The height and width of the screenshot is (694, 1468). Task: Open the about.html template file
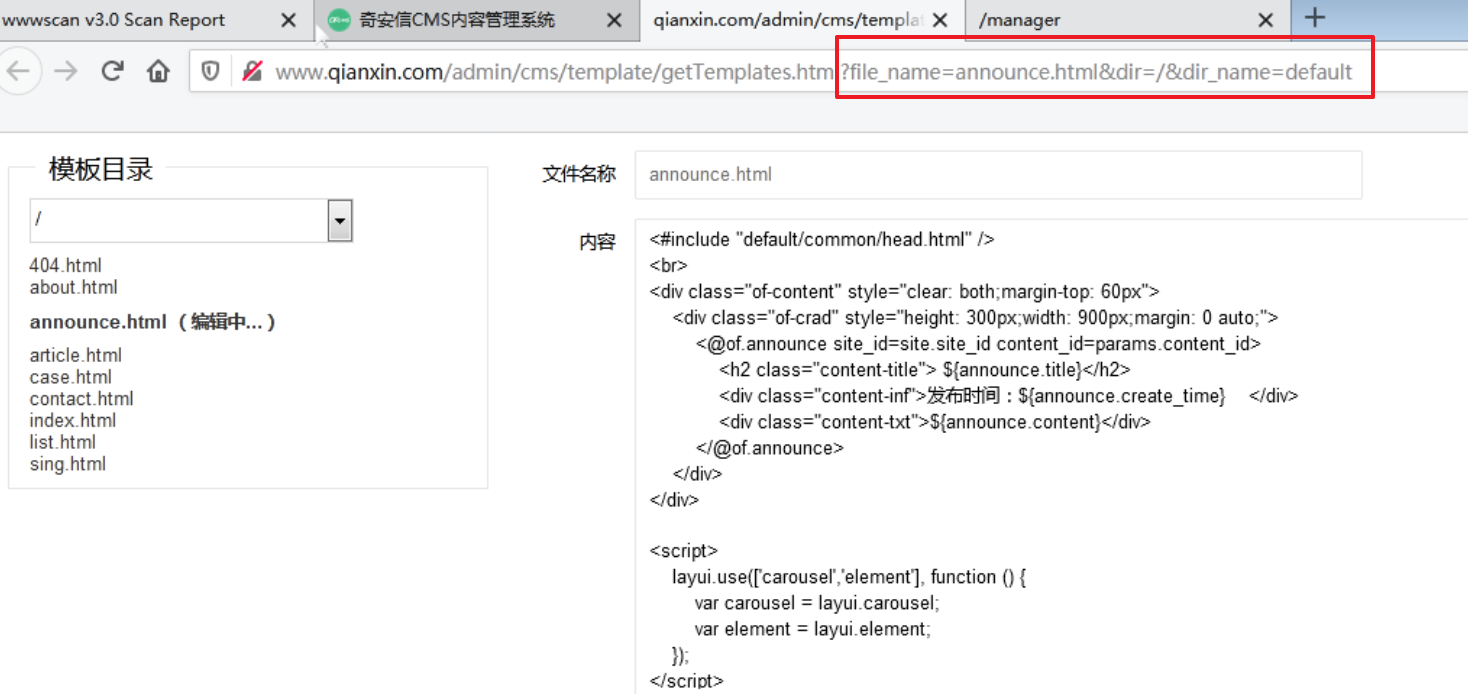pyautogui.click(x=74, y=288)
